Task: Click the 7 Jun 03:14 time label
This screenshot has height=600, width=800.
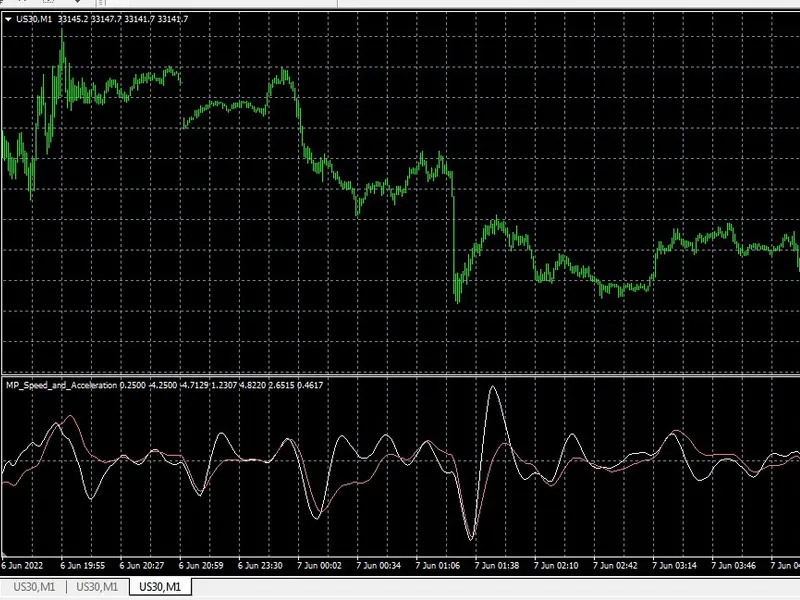Action: click(674, 565)
